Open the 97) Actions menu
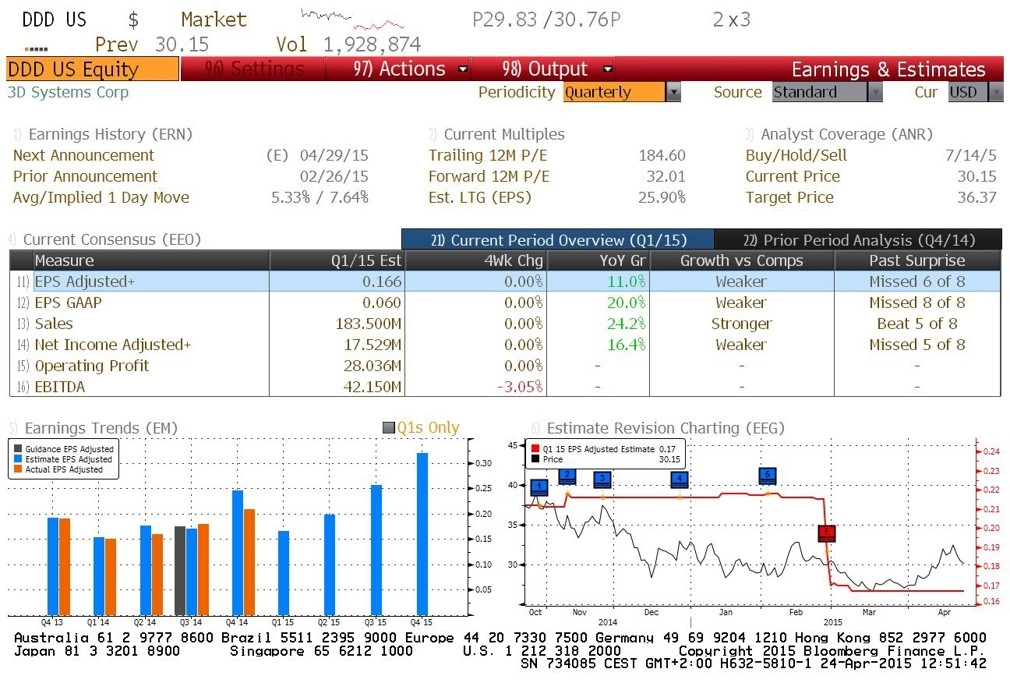The image size is (1010, 683). point(399,69)
